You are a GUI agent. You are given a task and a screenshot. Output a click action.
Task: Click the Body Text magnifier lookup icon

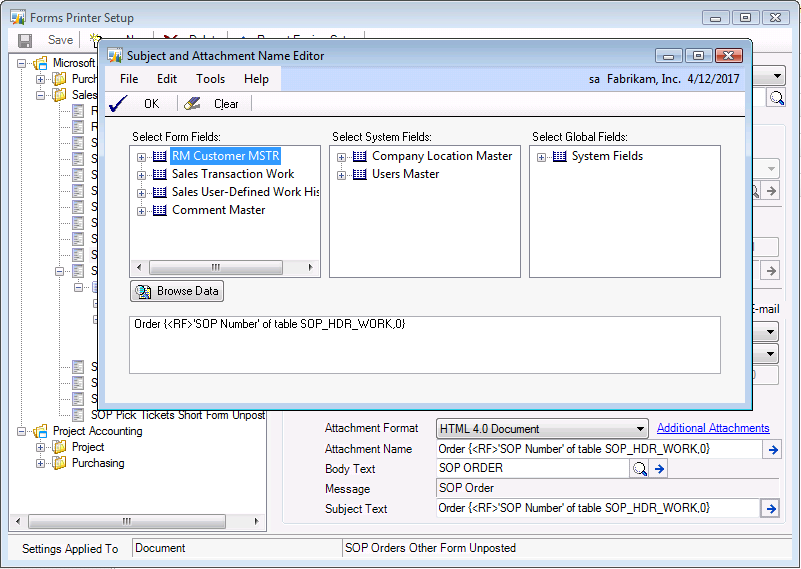click(x=639, y=469)
